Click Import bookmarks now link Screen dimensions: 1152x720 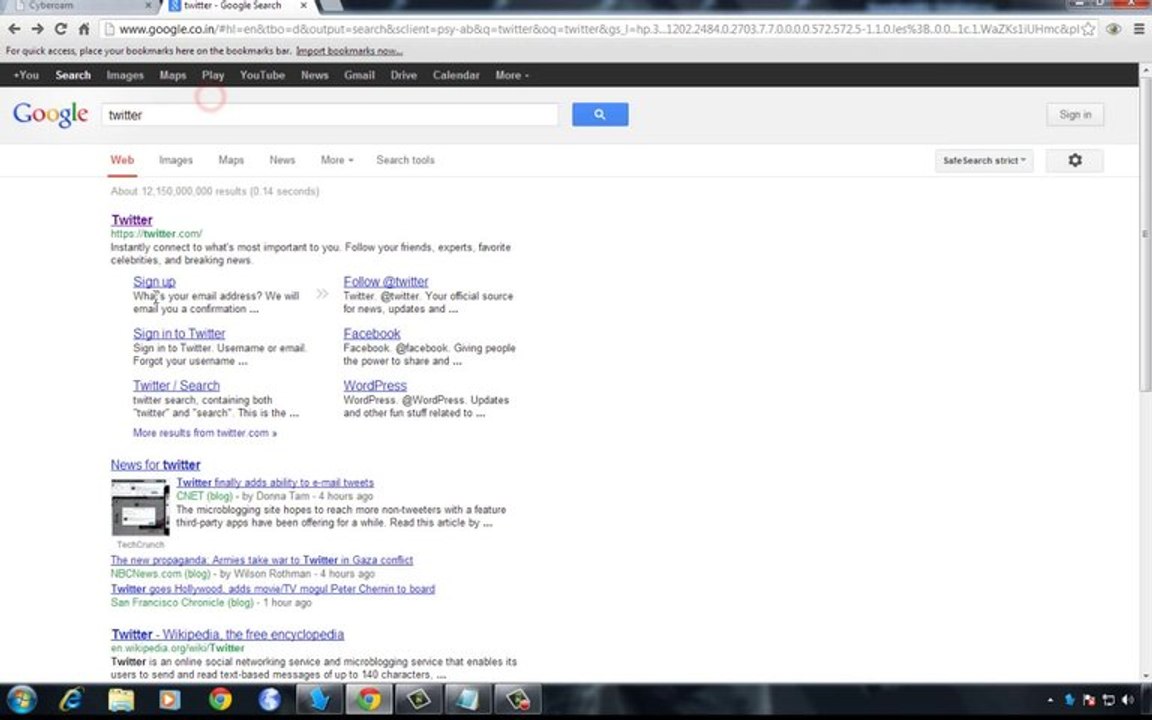[349, 51]
